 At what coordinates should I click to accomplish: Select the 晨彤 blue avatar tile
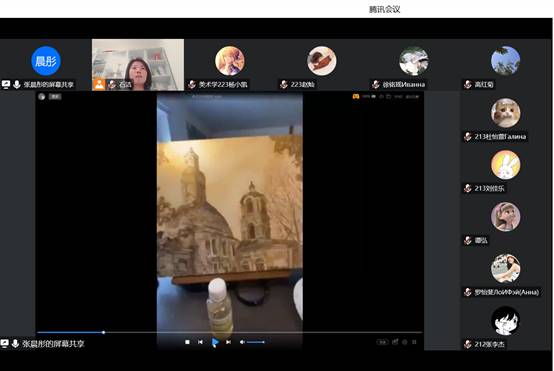(x=46, y=61)
